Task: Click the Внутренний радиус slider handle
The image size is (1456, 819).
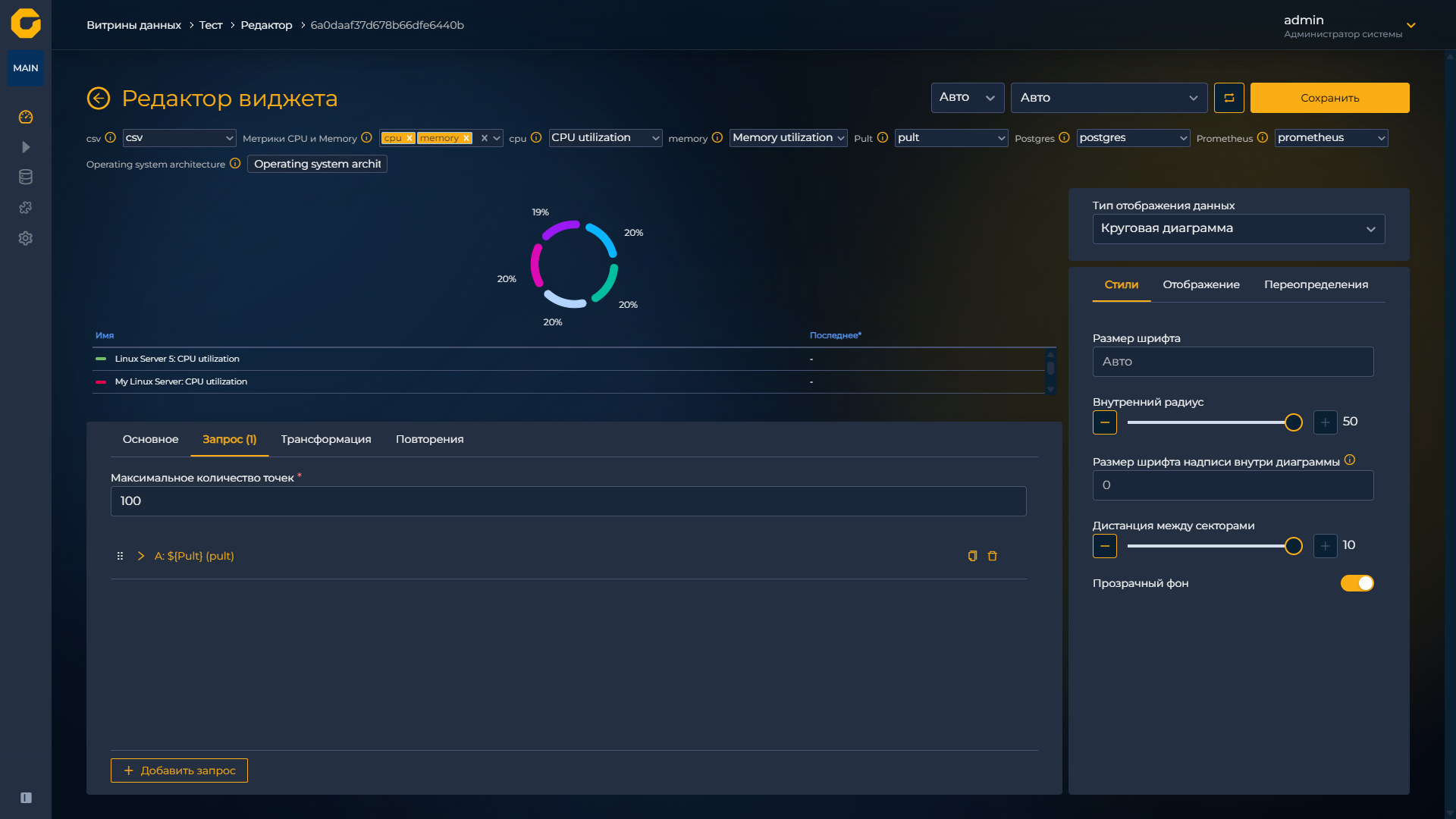Action: pos(1294,422)
